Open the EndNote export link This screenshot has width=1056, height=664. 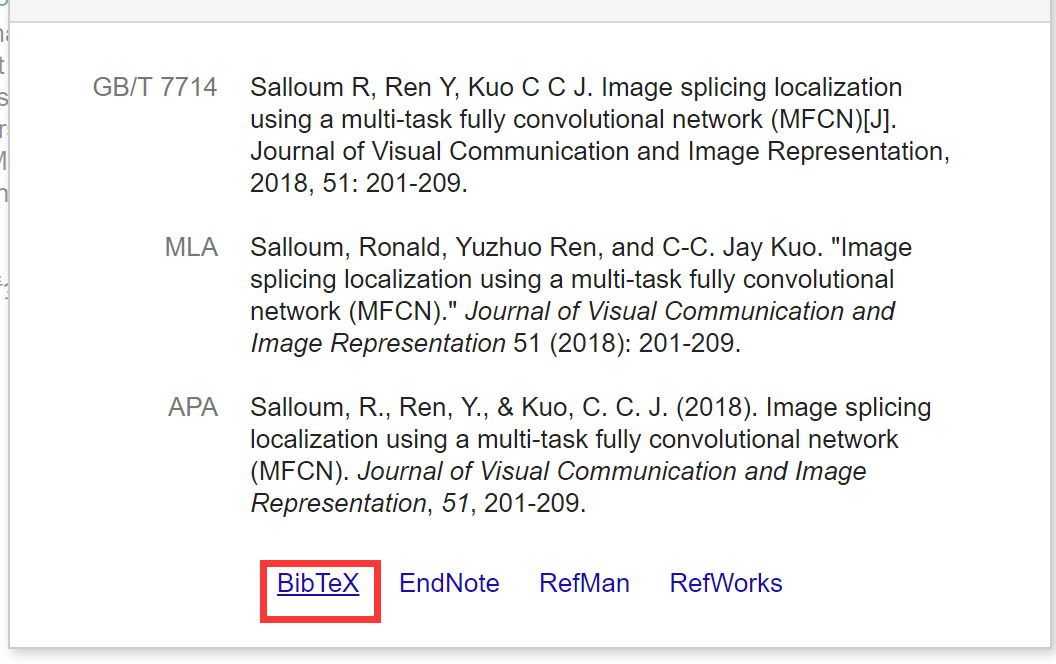pyautogui.click(x=449, y=583)
